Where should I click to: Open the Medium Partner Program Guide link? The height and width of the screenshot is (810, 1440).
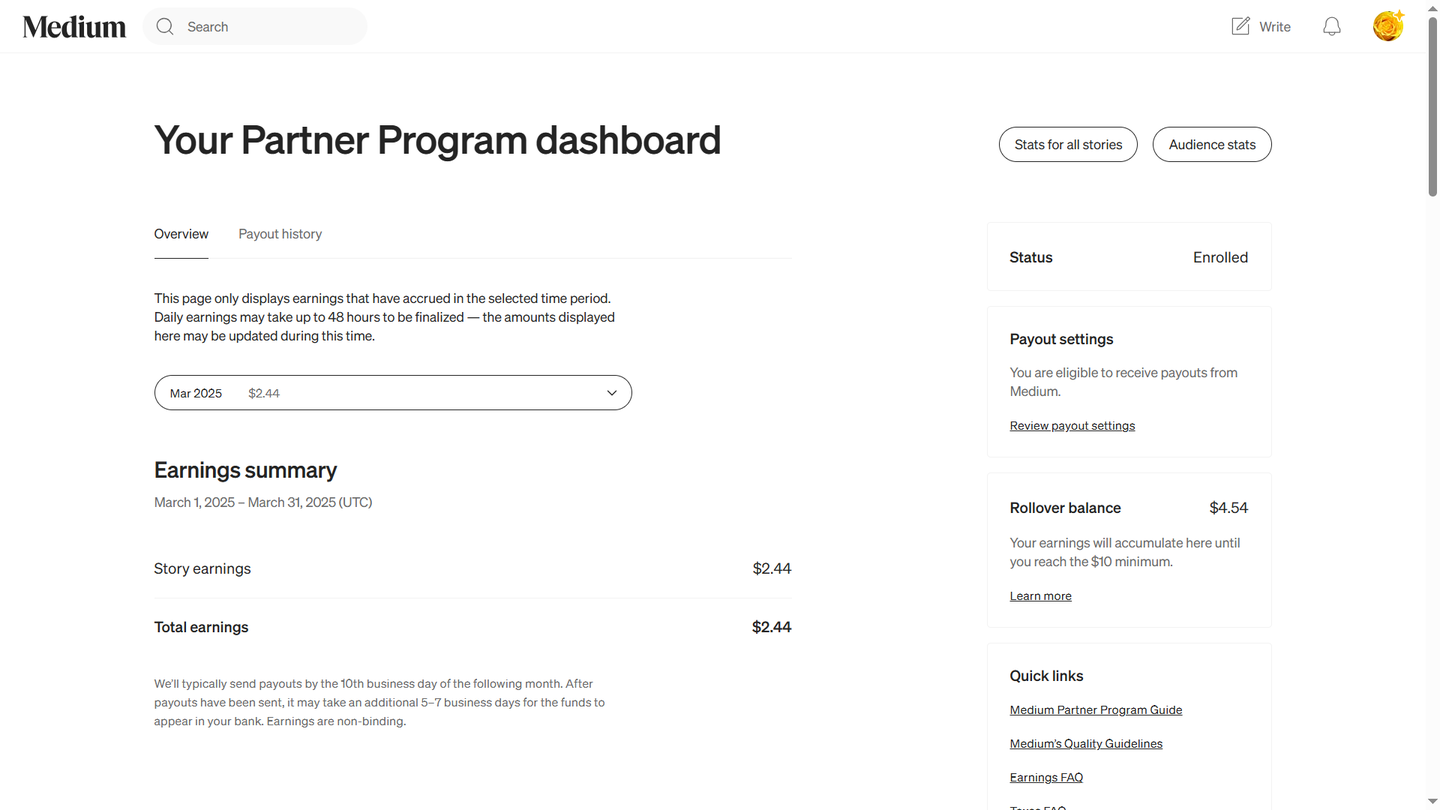click(1095, 710)
